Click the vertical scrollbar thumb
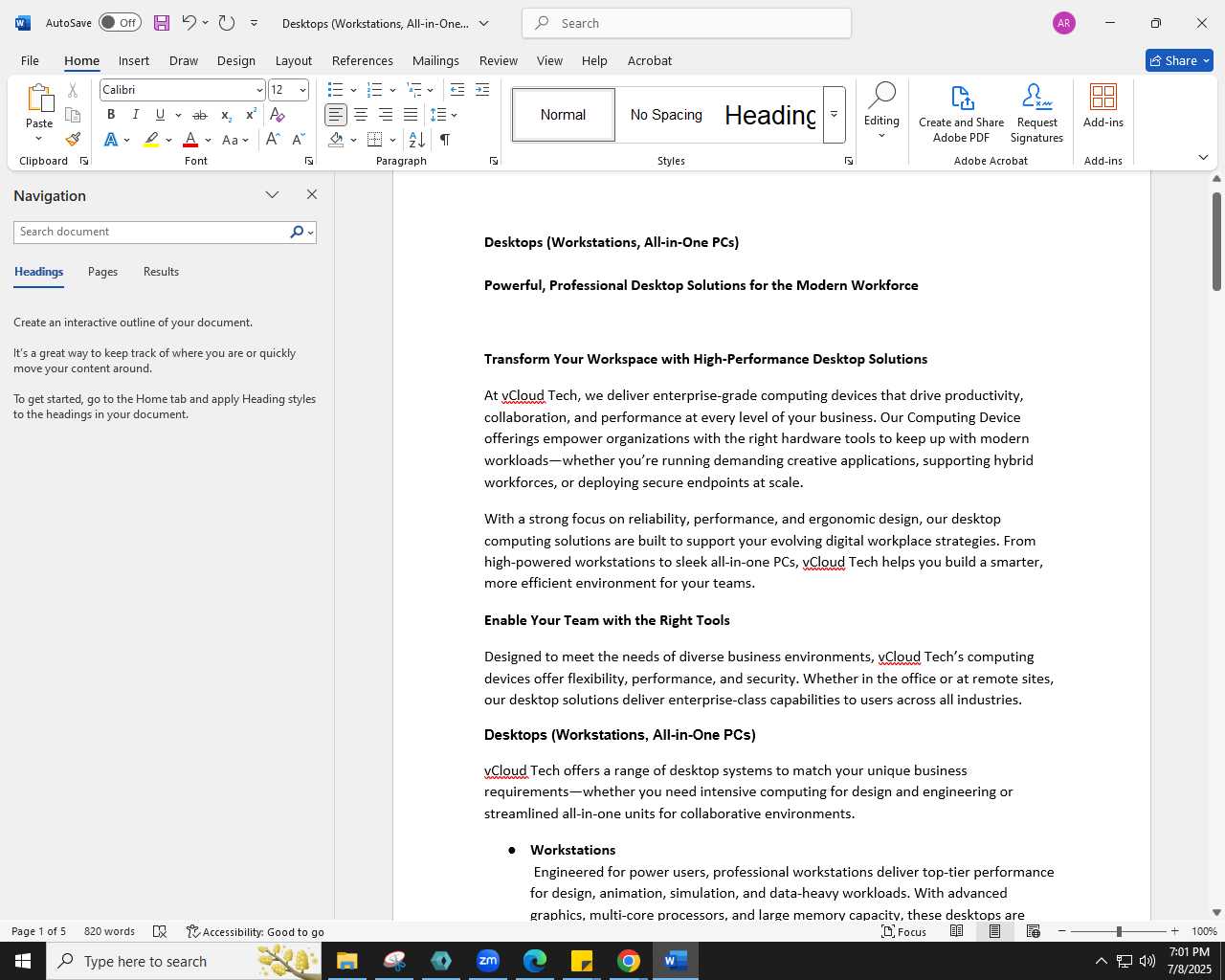 [1216, 241]
